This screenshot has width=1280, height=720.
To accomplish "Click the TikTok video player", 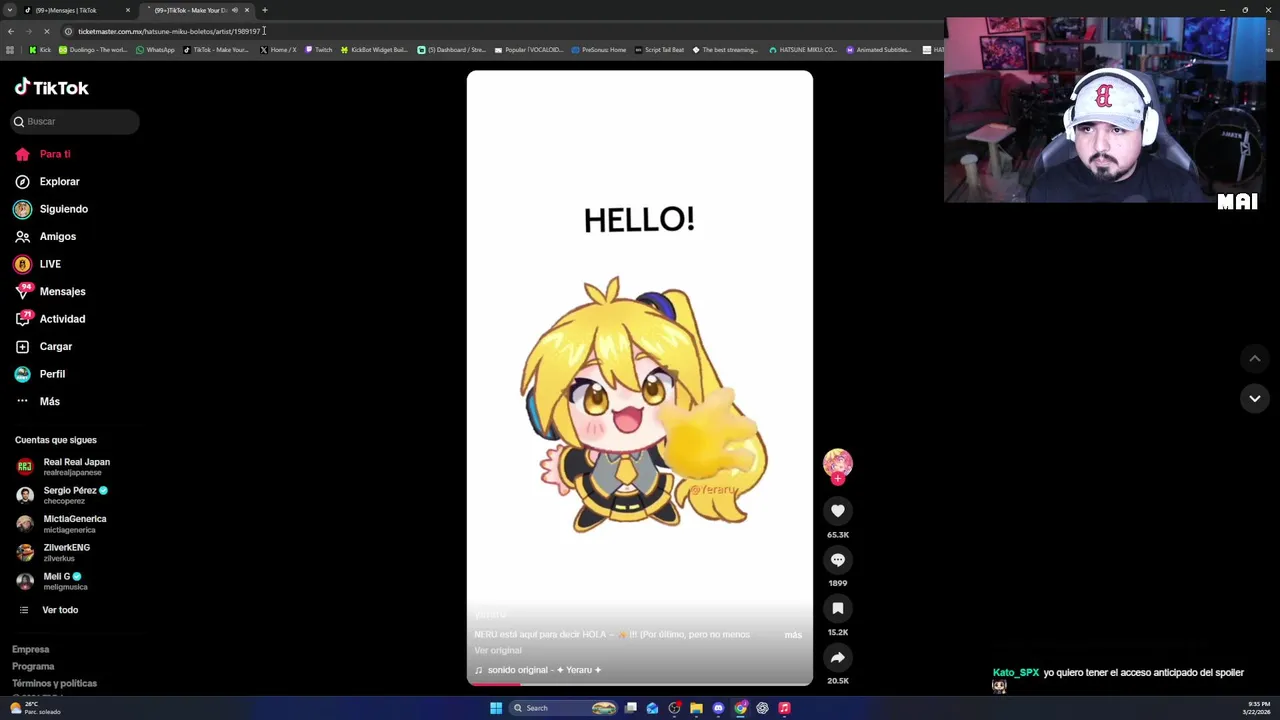I will click(x=640, y=378).
